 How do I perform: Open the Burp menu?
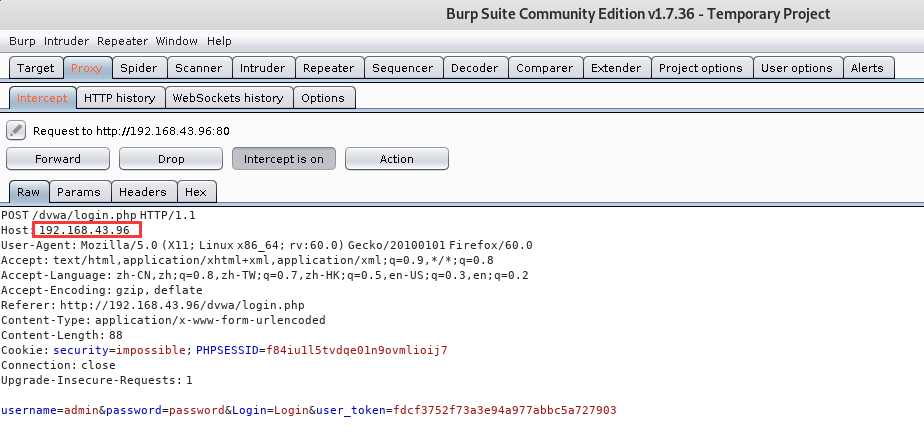click(x=22, y=41)
